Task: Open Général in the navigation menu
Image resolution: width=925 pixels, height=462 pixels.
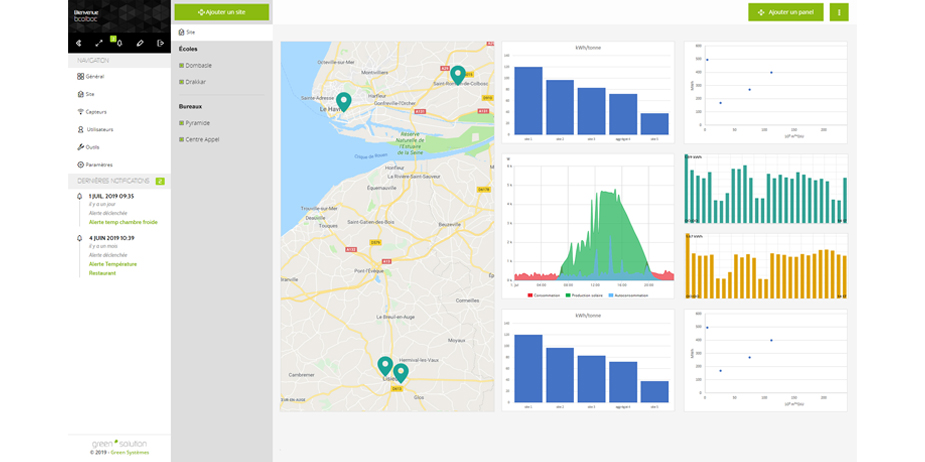Action: point(94,76)
